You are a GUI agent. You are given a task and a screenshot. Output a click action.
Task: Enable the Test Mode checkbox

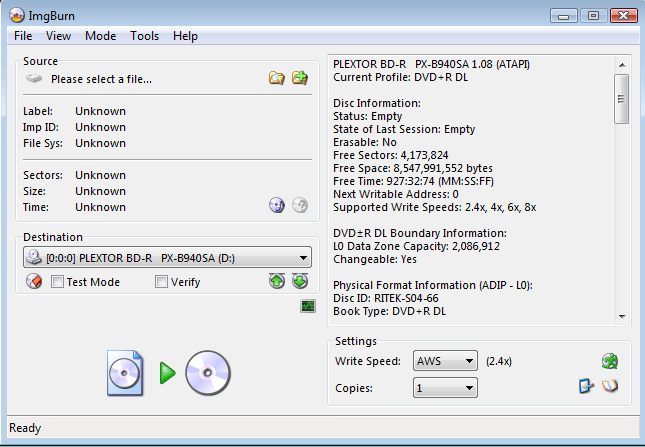tap(57, 282)
